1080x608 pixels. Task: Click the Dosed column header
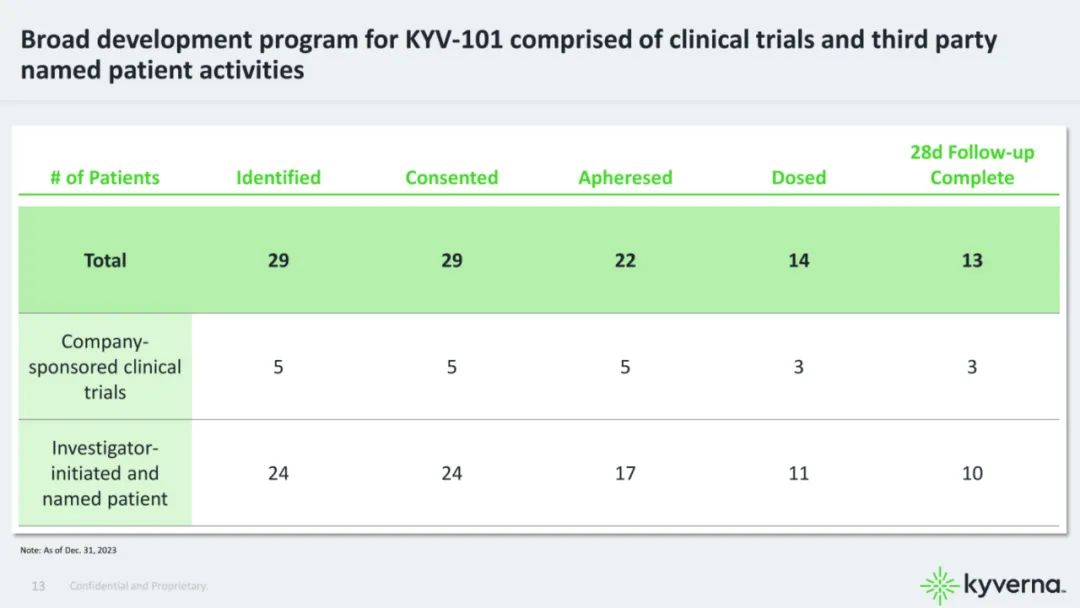tap(798, 178)
